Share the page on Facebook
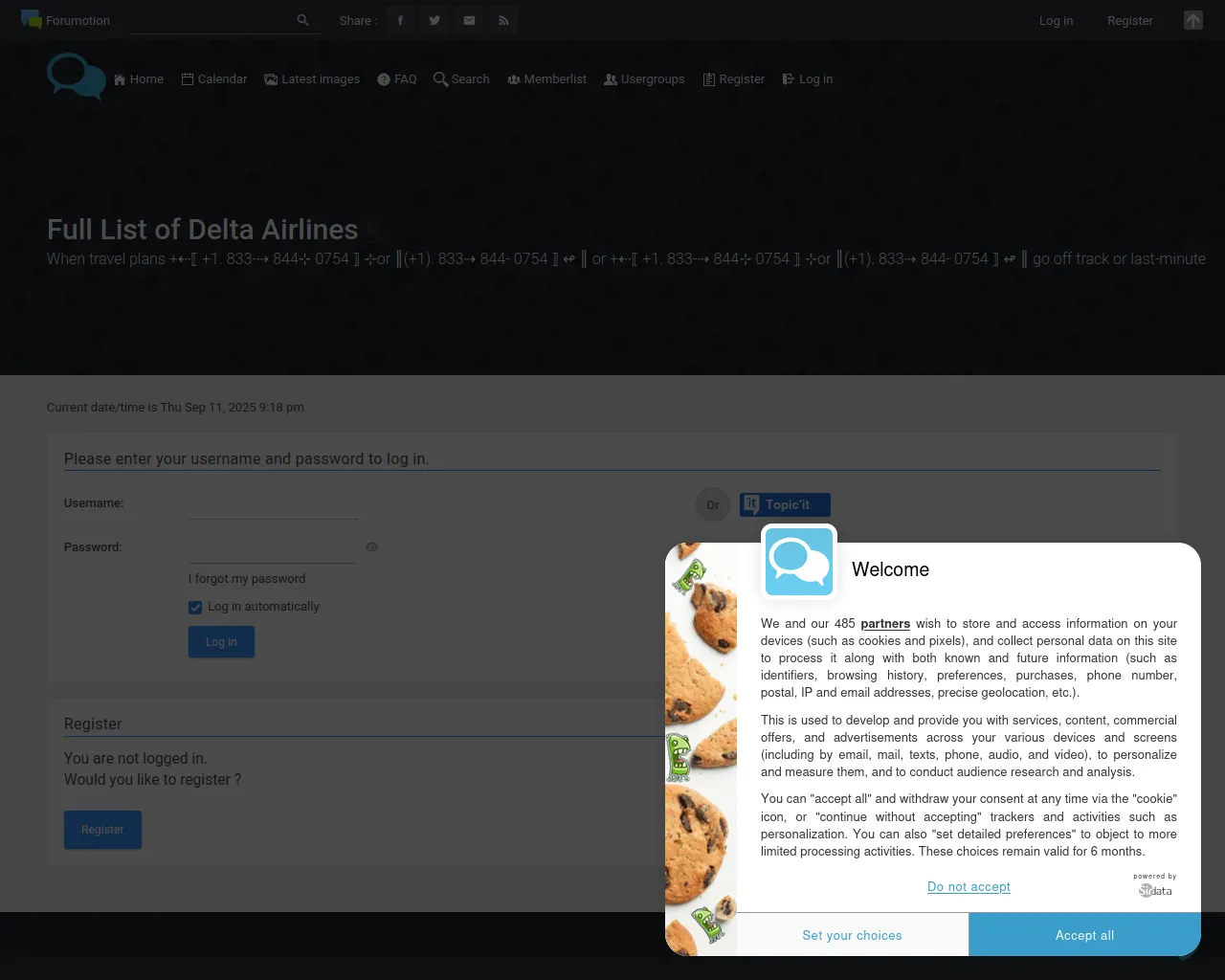 pos(400,20)
